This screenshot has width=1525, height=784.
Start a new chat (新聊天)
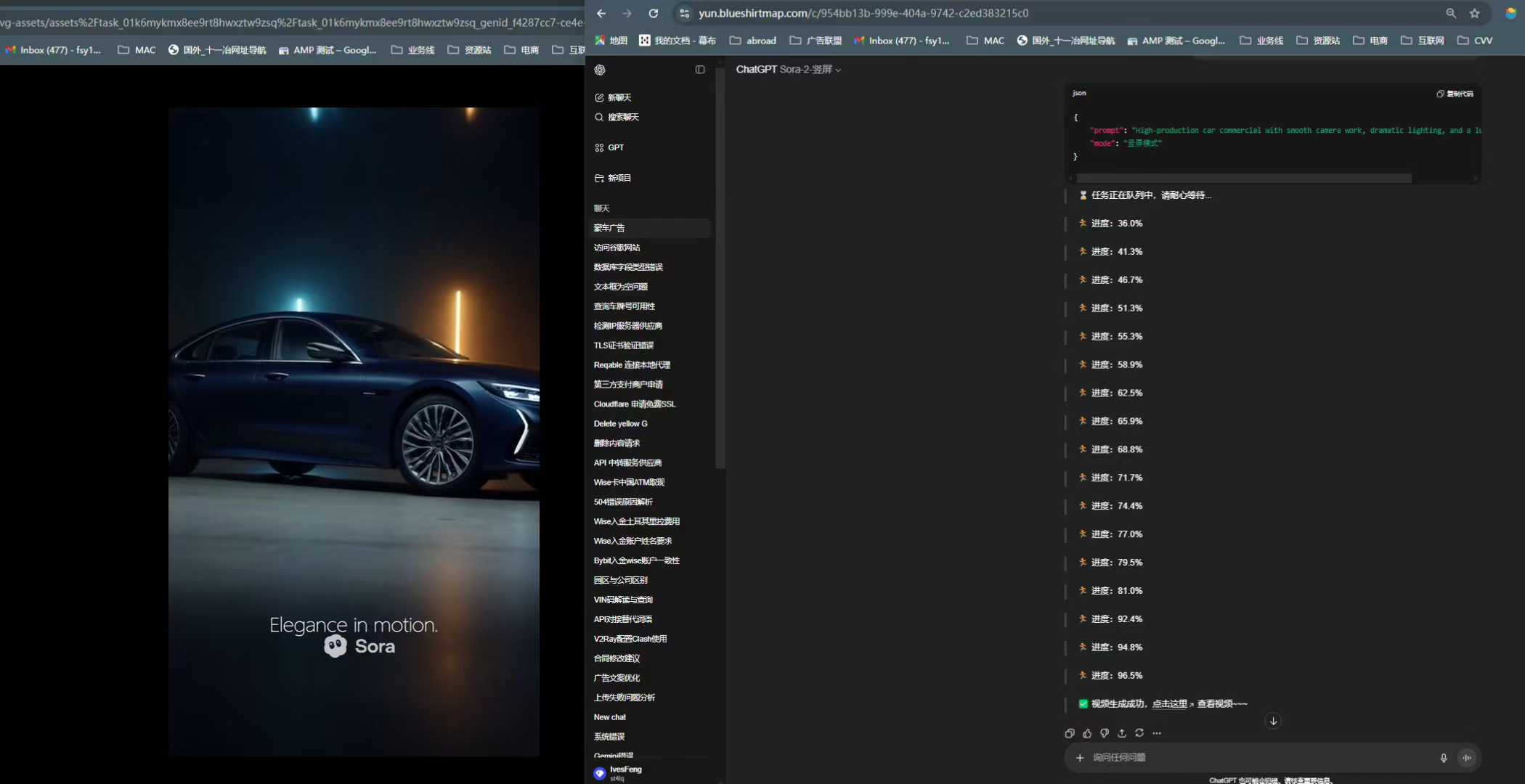pyautogui.click(x=613, y=97)
